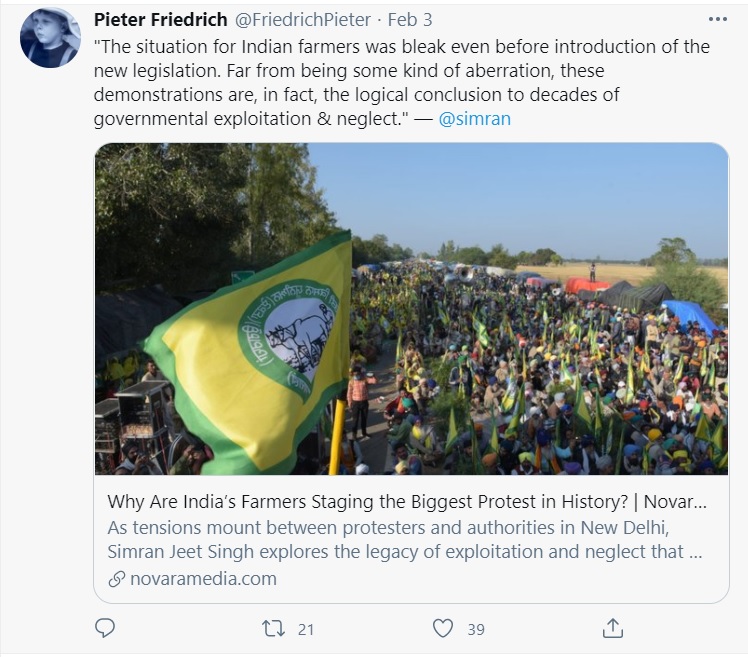Open the three-dot more options menu
This screenshot has height=657, width=748.
point(718,20)
